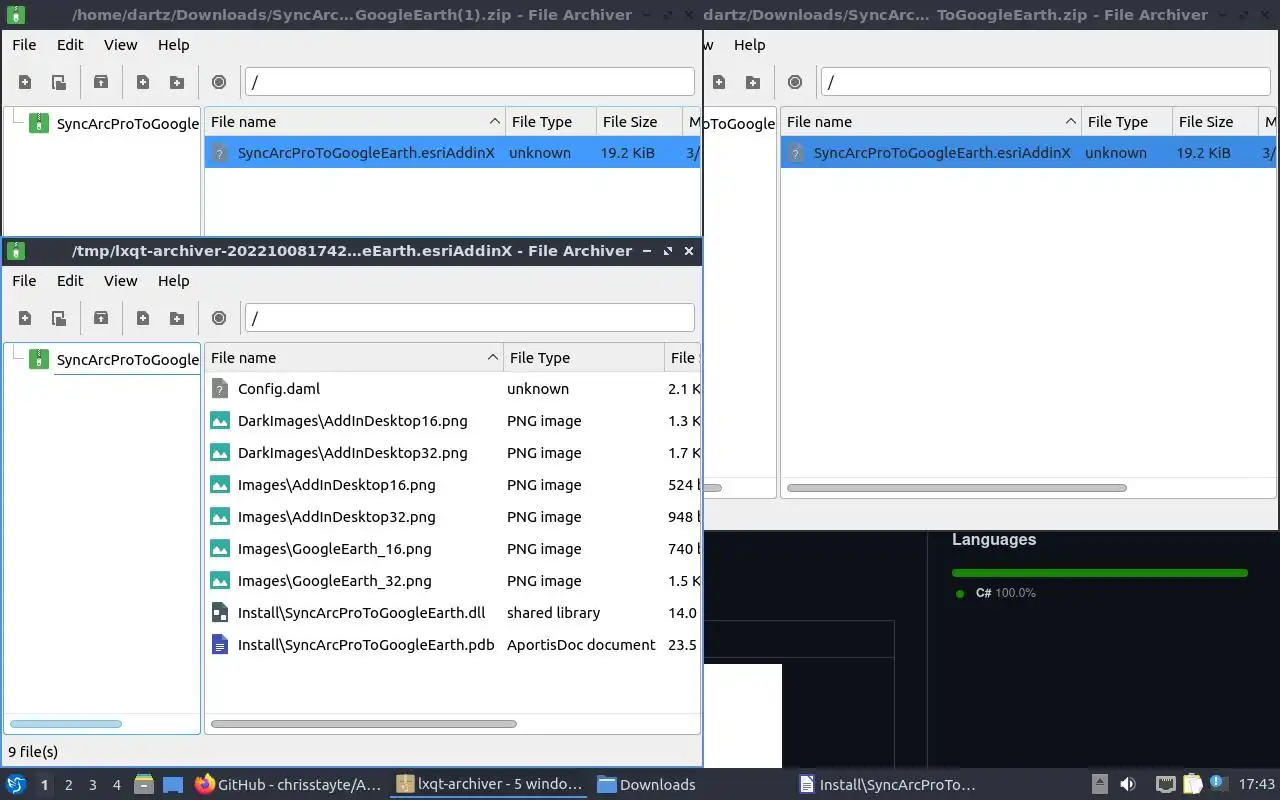The width and height of the screenshot is (1280, 800).
Task: Sort by File Size in GoogleEarth(1).zip window
Action: tap(639, 122)
